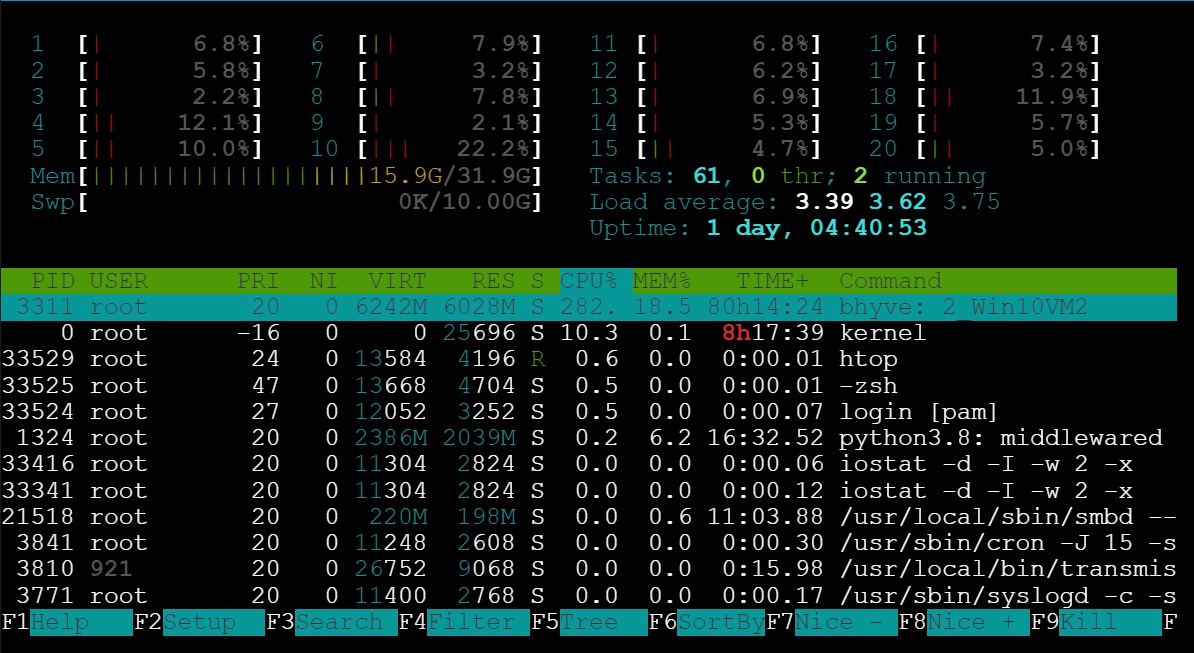The width and height of the screenshot is (1194, 653).
Task: Open the F6 SortBy menu
Action: coord(707,623)
